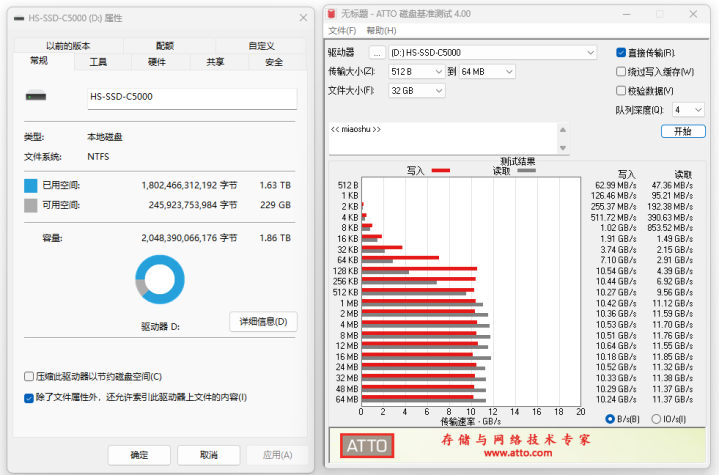Click the 1.86 TB capacity value

[x=275, y=238]
